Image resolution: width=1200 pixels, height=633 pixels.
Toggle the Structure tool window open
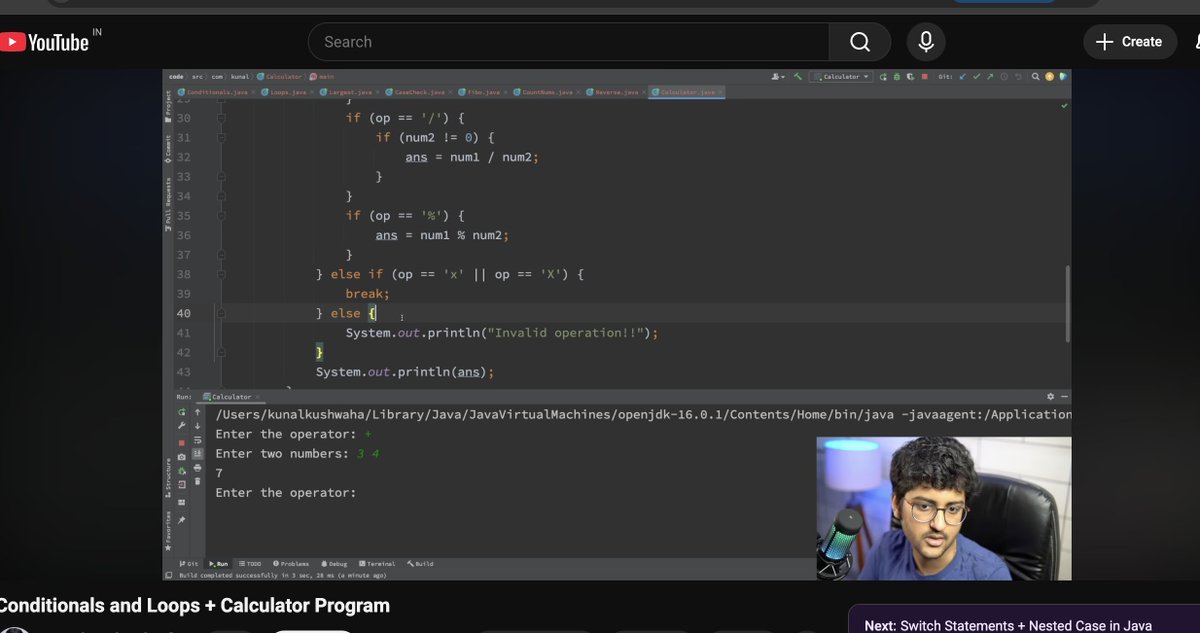(x=168, y=477)
